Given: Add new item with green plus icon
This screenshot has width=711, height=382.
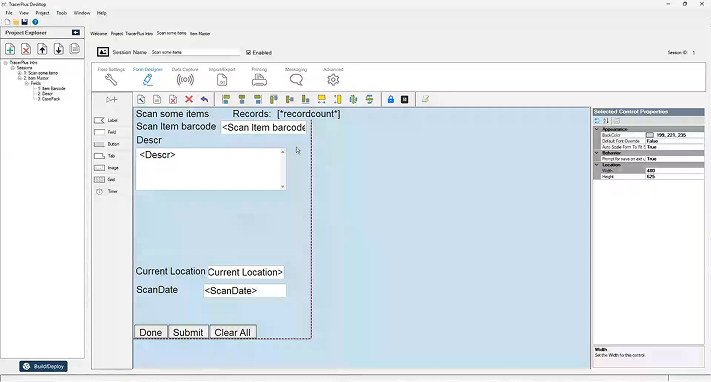Looking at the screenshot, I should (10, 49).
